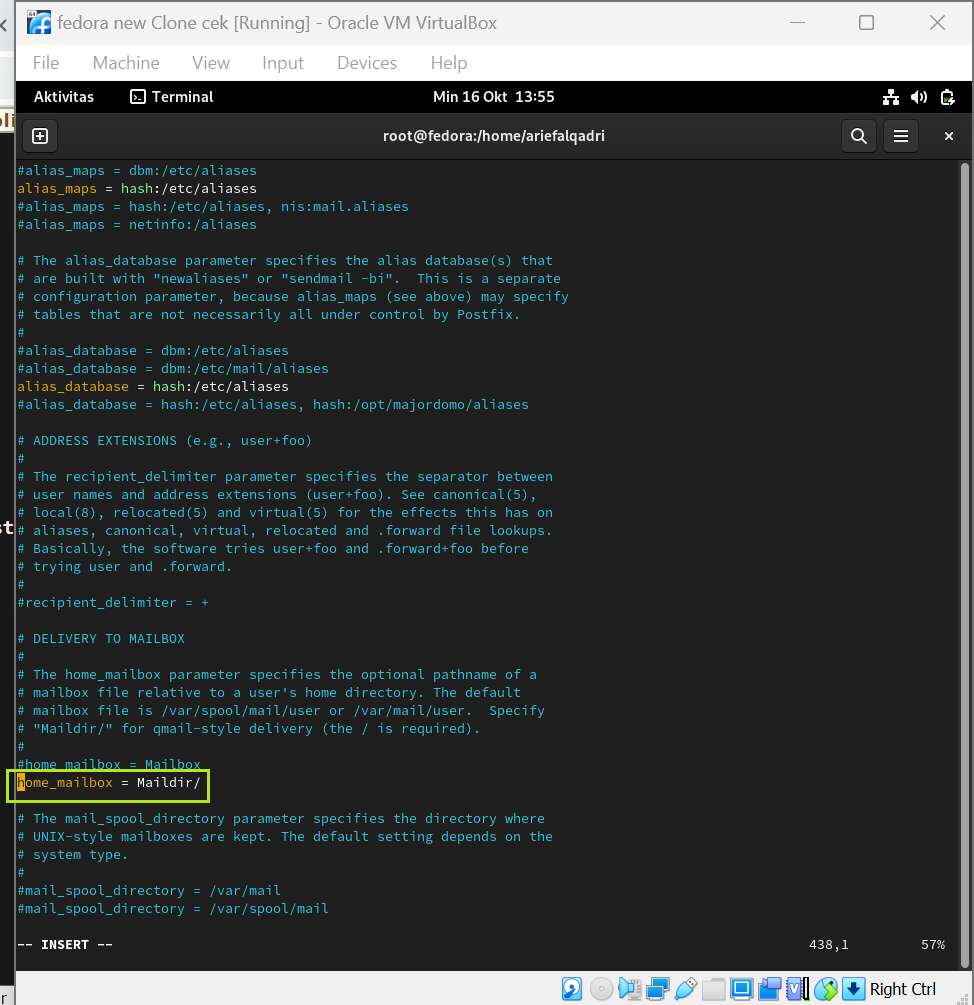974x1005 pixels.
Task: Click GNOME battery power icon
Action: 947,97
